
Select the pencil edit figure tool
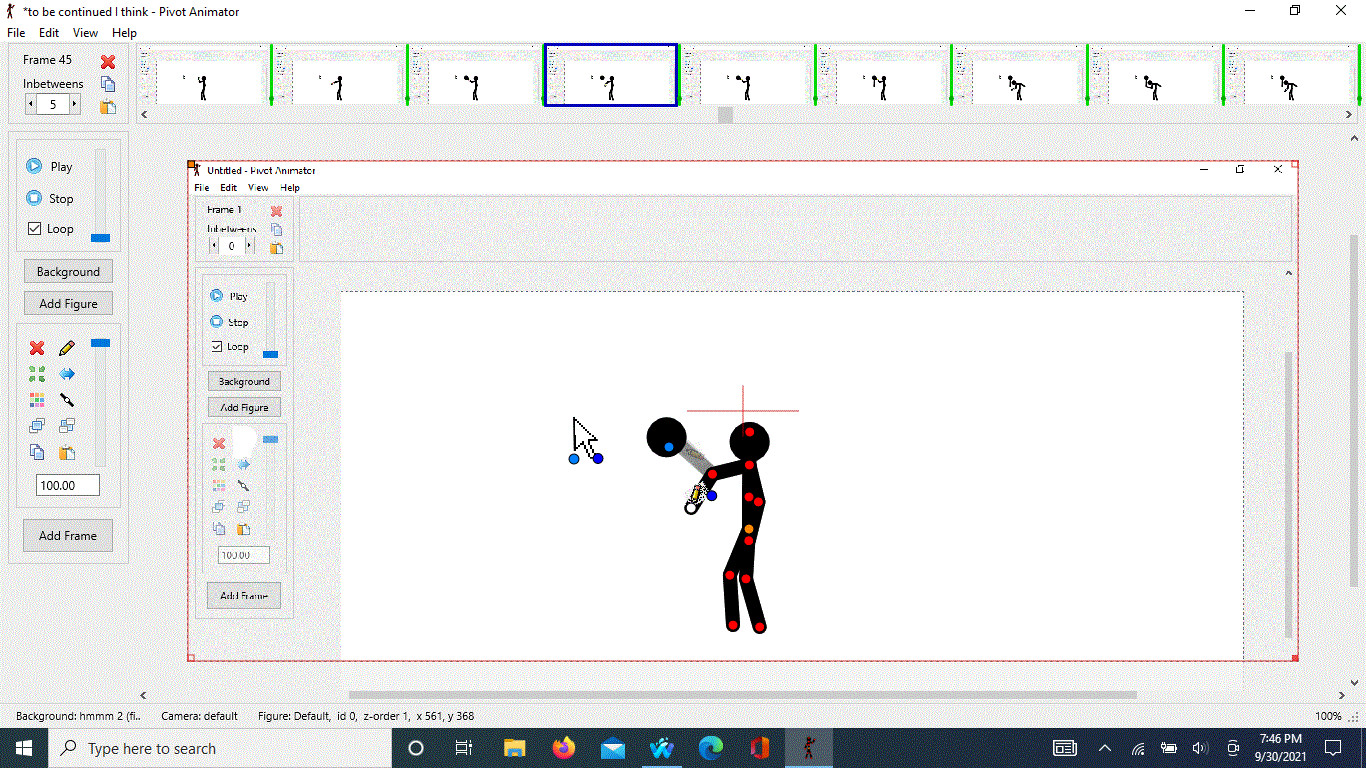66,348
